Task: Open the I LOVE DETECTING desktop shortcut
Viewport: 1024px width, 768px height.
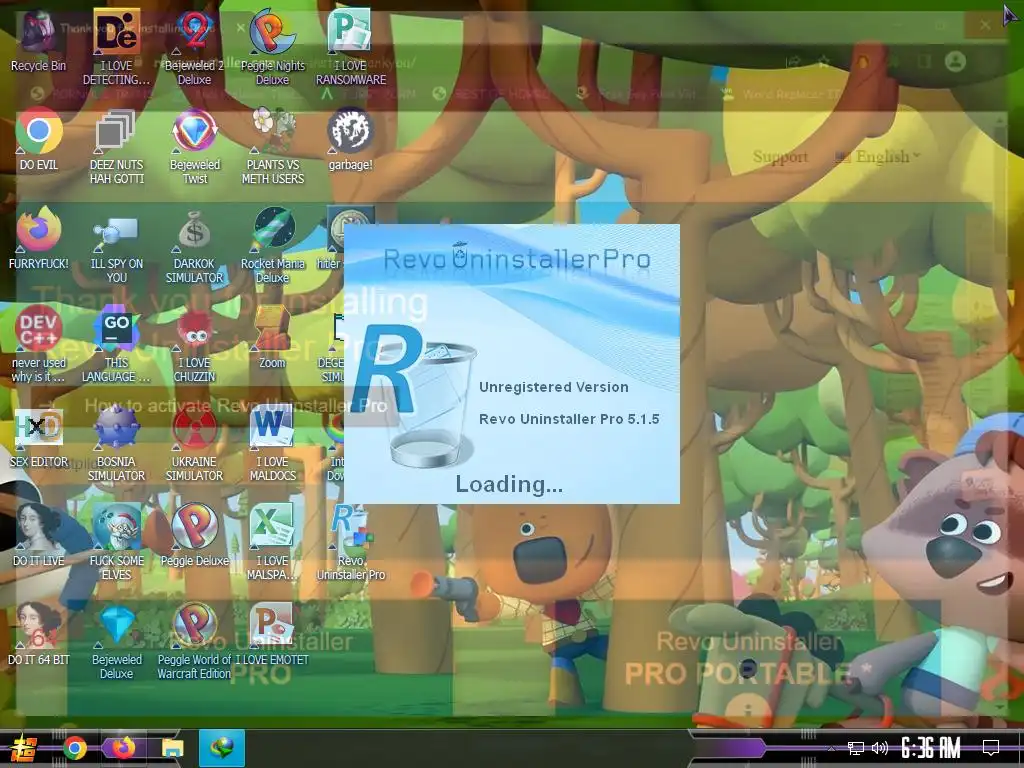Action: pyautogui.click(x=116, y=48)
